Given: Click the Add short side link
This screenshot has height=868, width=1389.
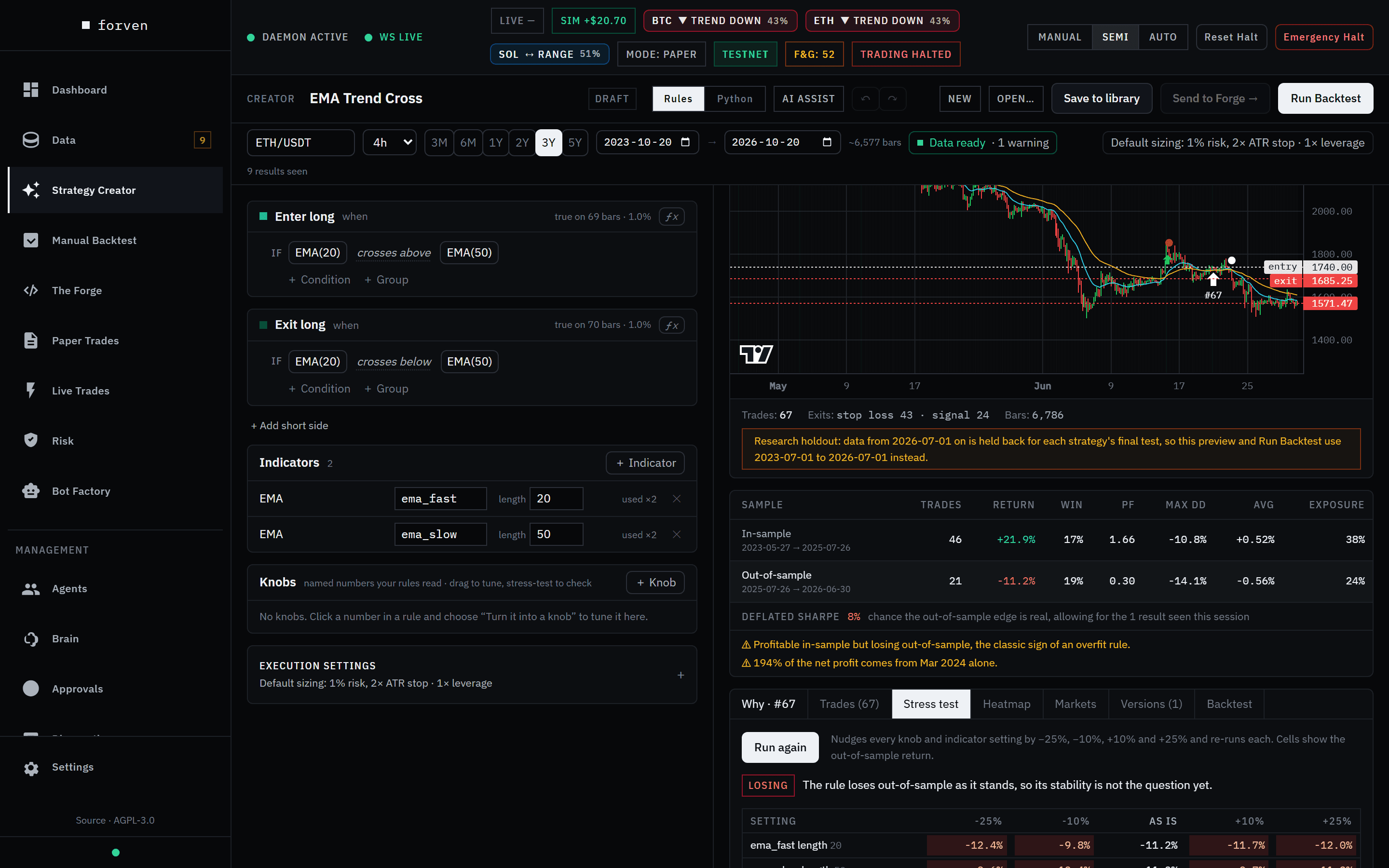Looking at the screenshot, I should 290,425.
